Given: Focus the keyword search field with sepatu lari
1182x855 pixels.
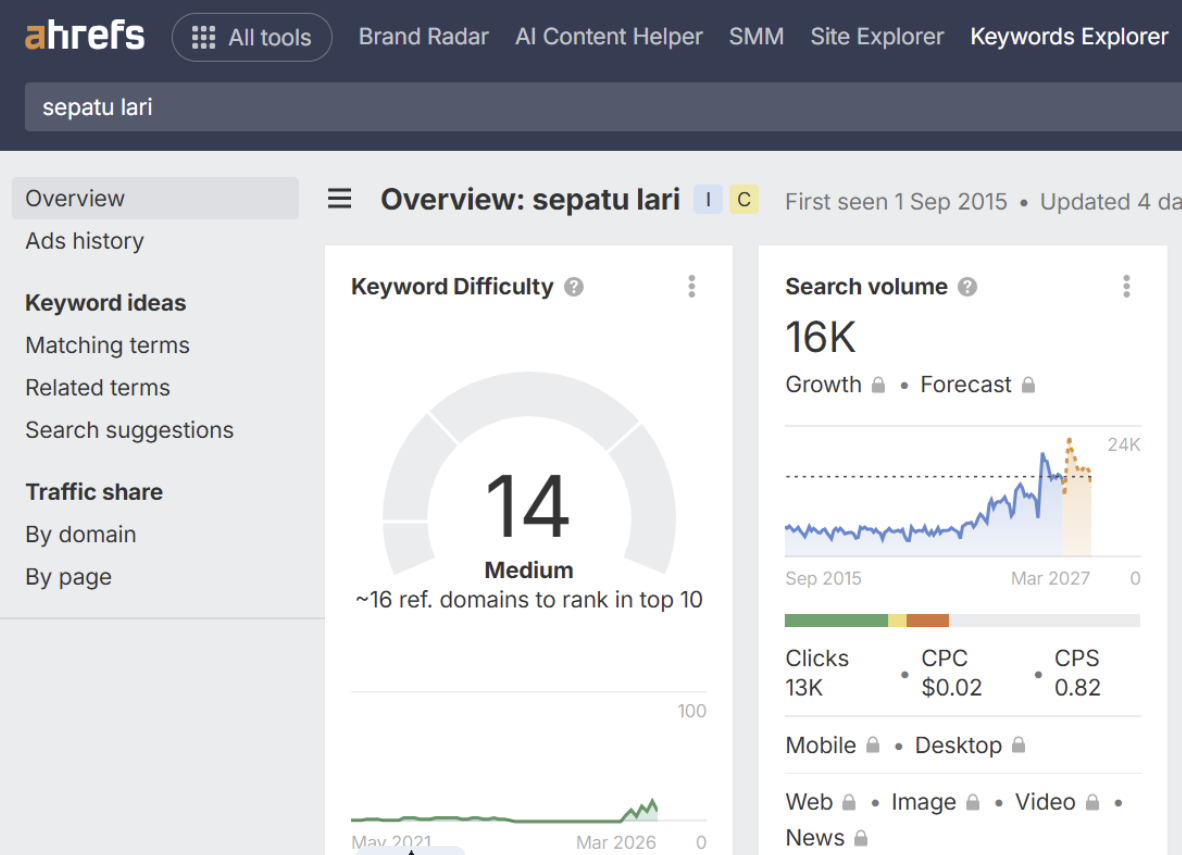Looking at the screenshot, I should point(603,107).
